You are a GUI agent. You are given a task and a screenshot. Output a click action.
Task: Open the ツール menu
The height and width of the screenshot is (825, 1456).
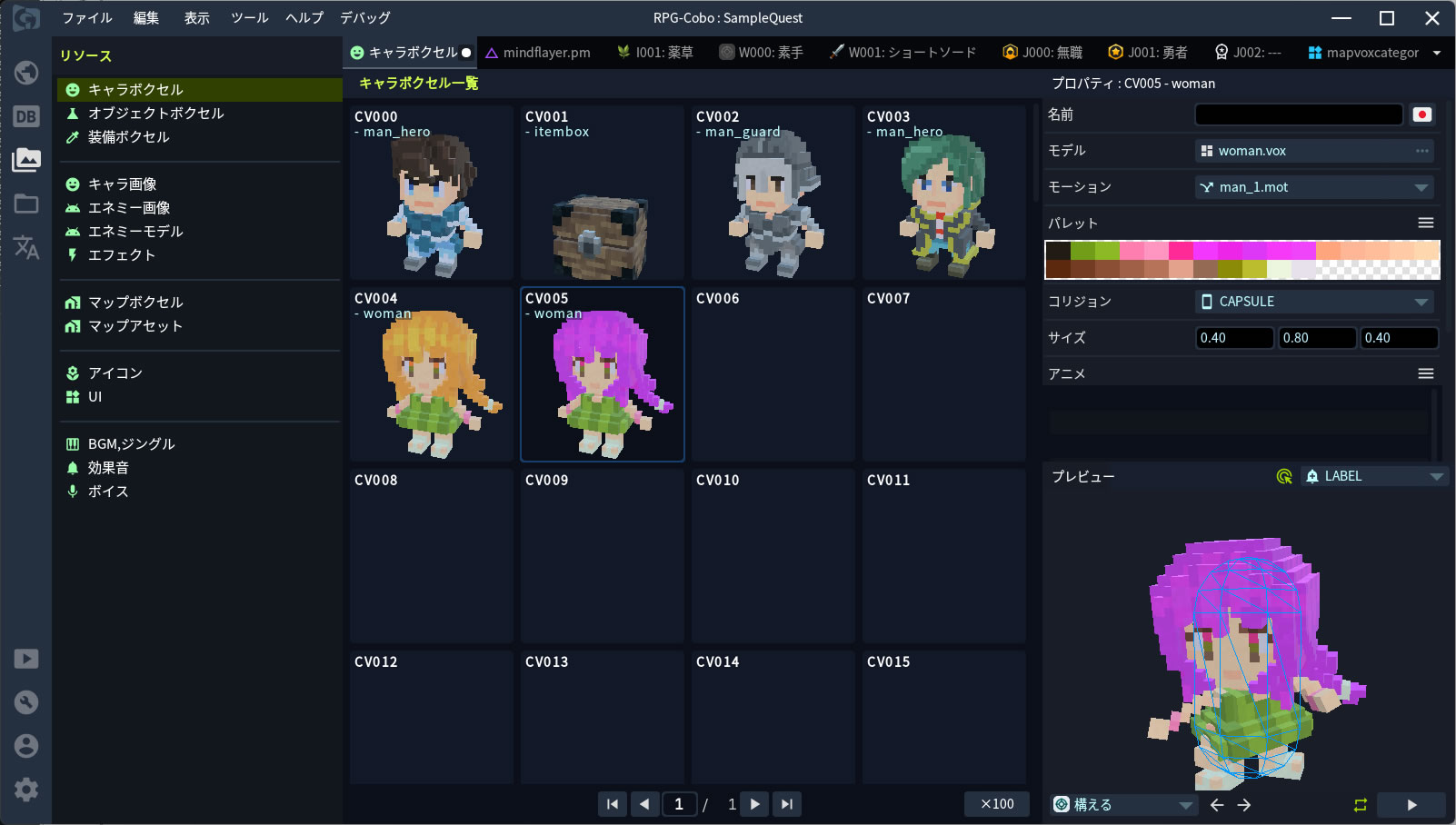pos(249,18)
